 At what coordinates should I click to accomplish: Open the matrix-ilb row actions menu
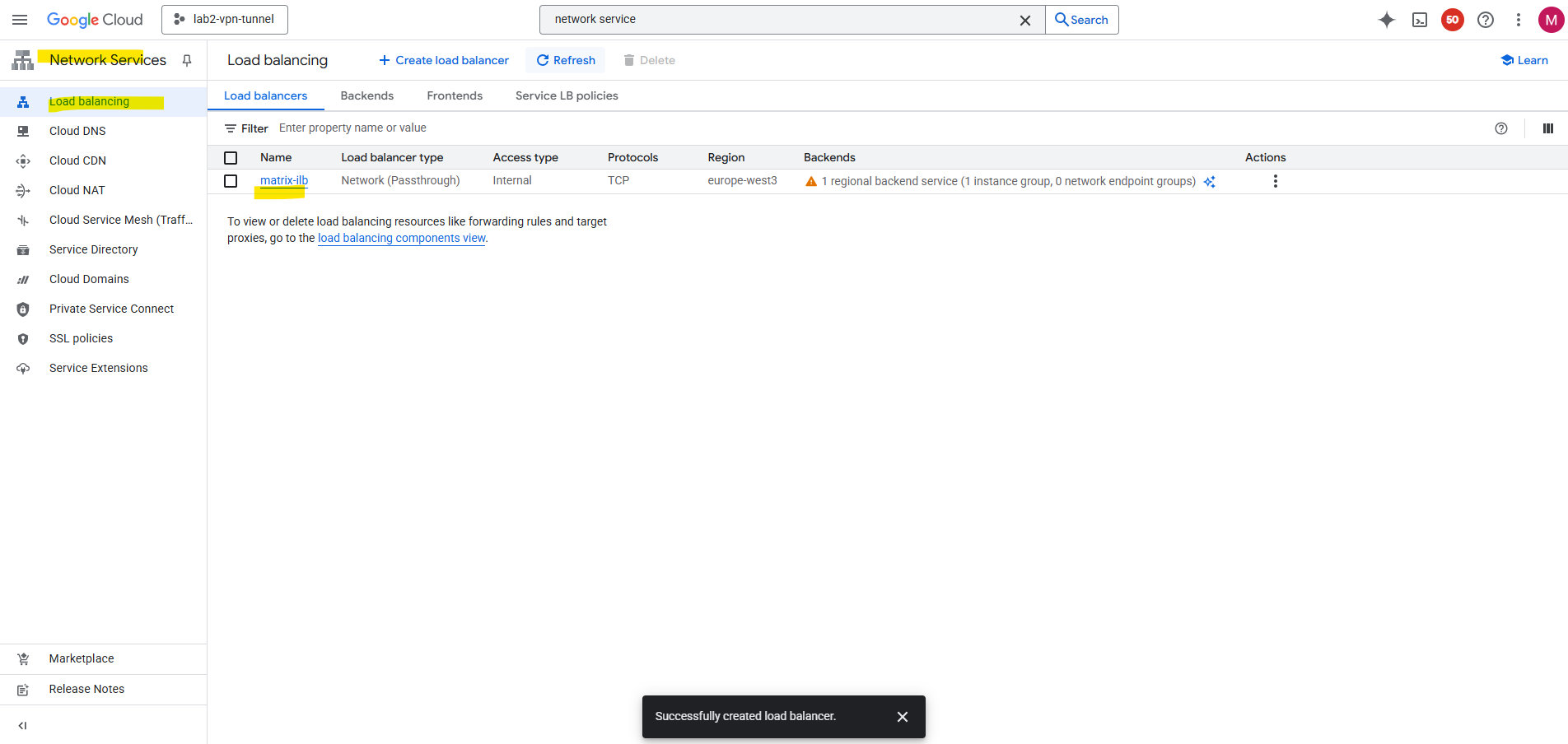pos(1275,181)
